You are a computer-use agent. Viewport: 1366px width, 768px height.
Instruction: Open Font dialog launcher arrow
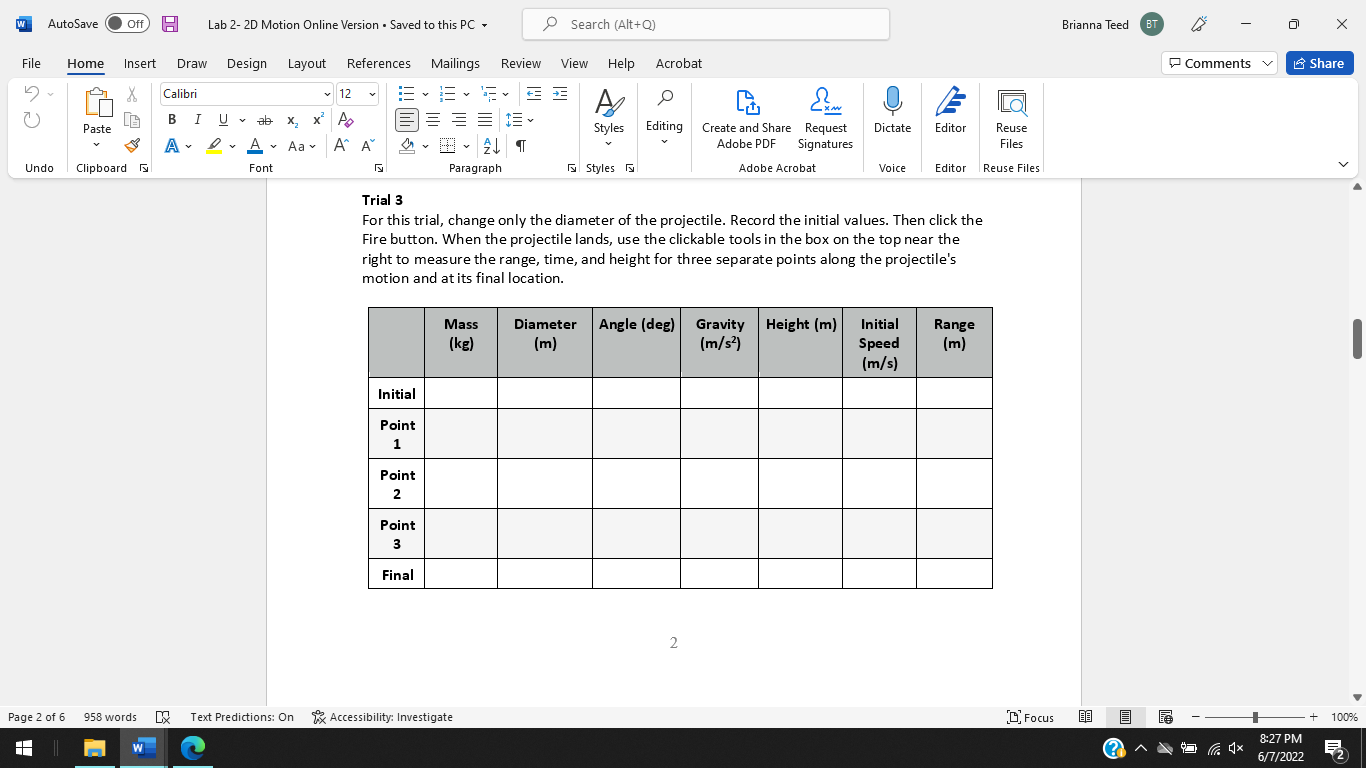pos(379,168)
